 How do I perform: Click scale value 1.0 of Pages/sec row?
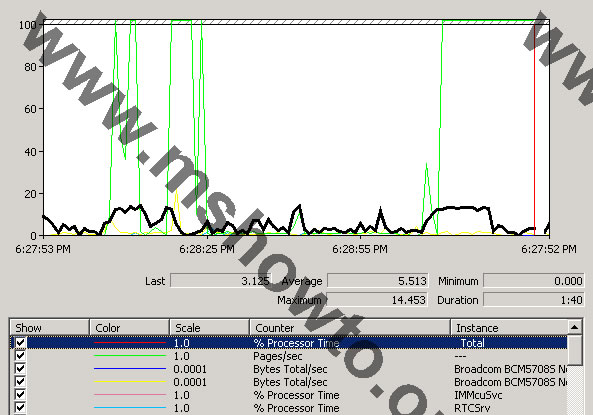(182, 356)
